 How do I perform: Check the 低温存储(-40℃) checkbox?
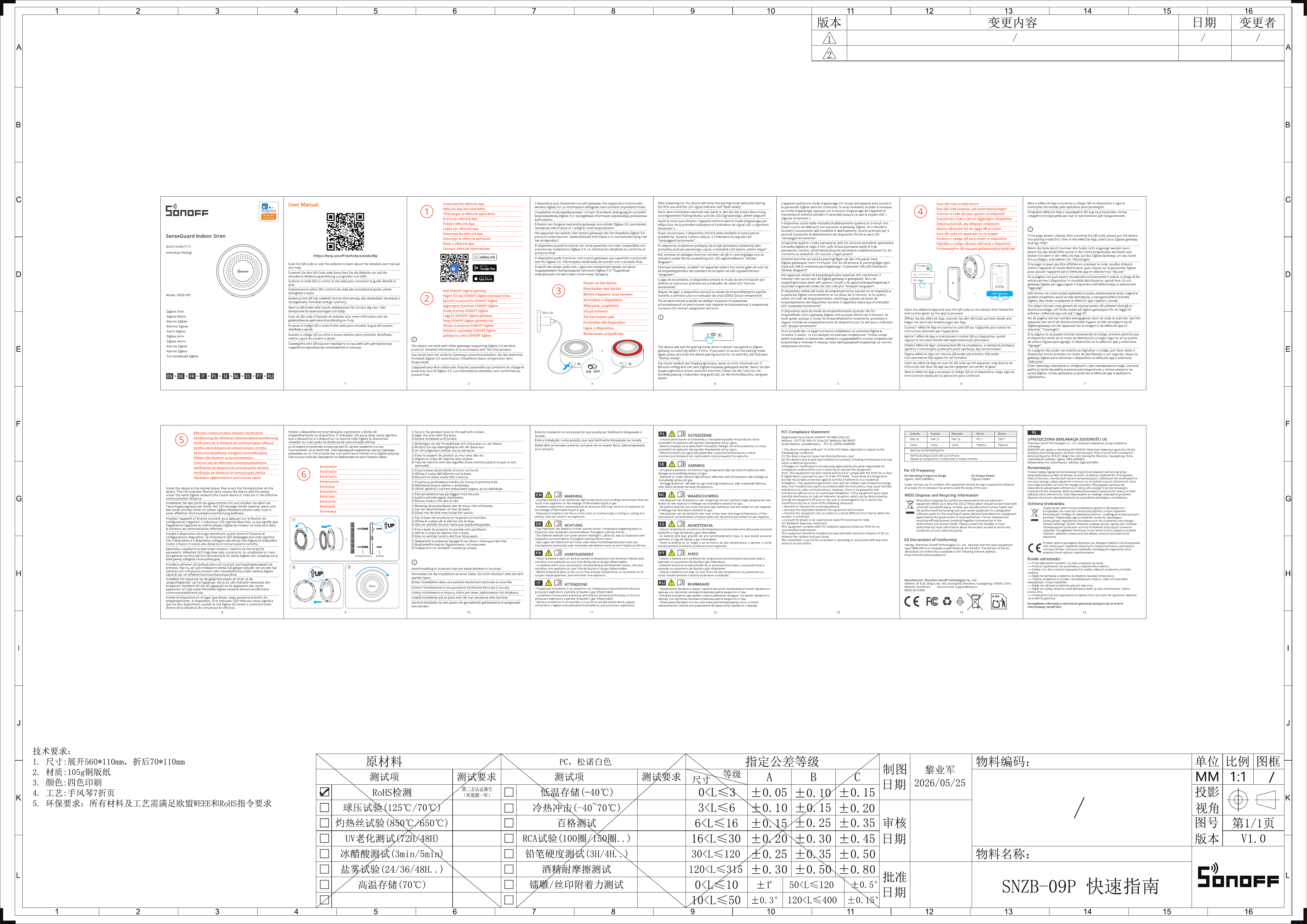(x=509, y=792)
